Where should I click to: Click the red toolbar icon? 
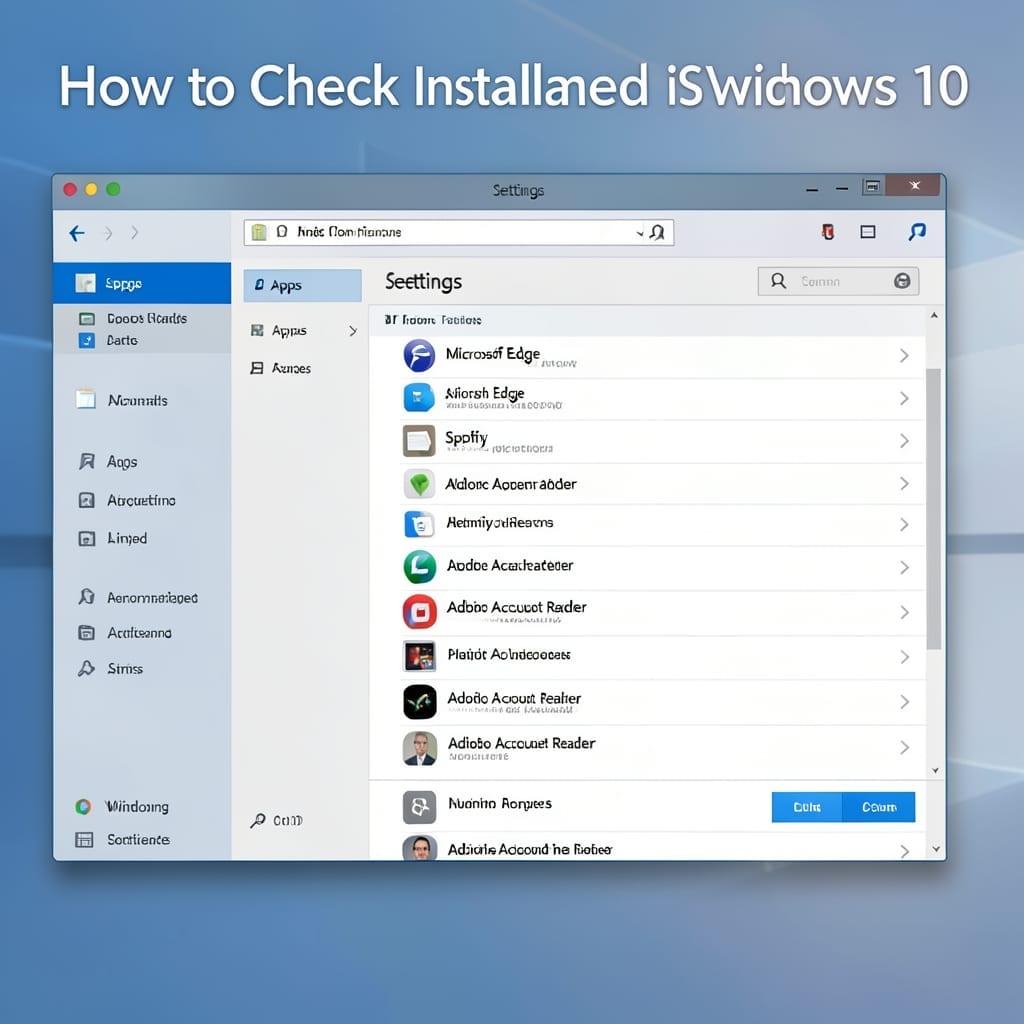[x=828, y=232]
